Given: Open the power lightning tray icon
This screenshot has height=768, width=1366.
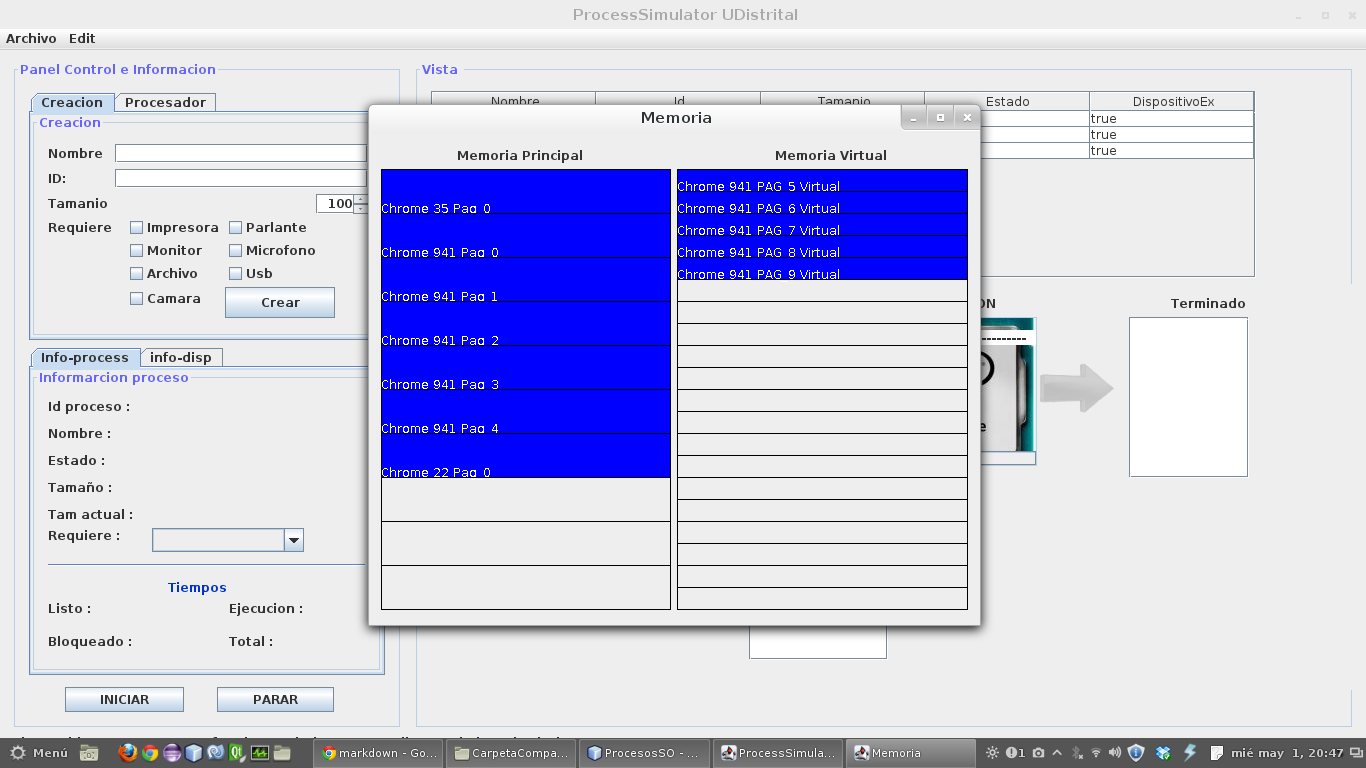Looking at the screenshot, I should pyautogui.click(x=1190, y=753).
